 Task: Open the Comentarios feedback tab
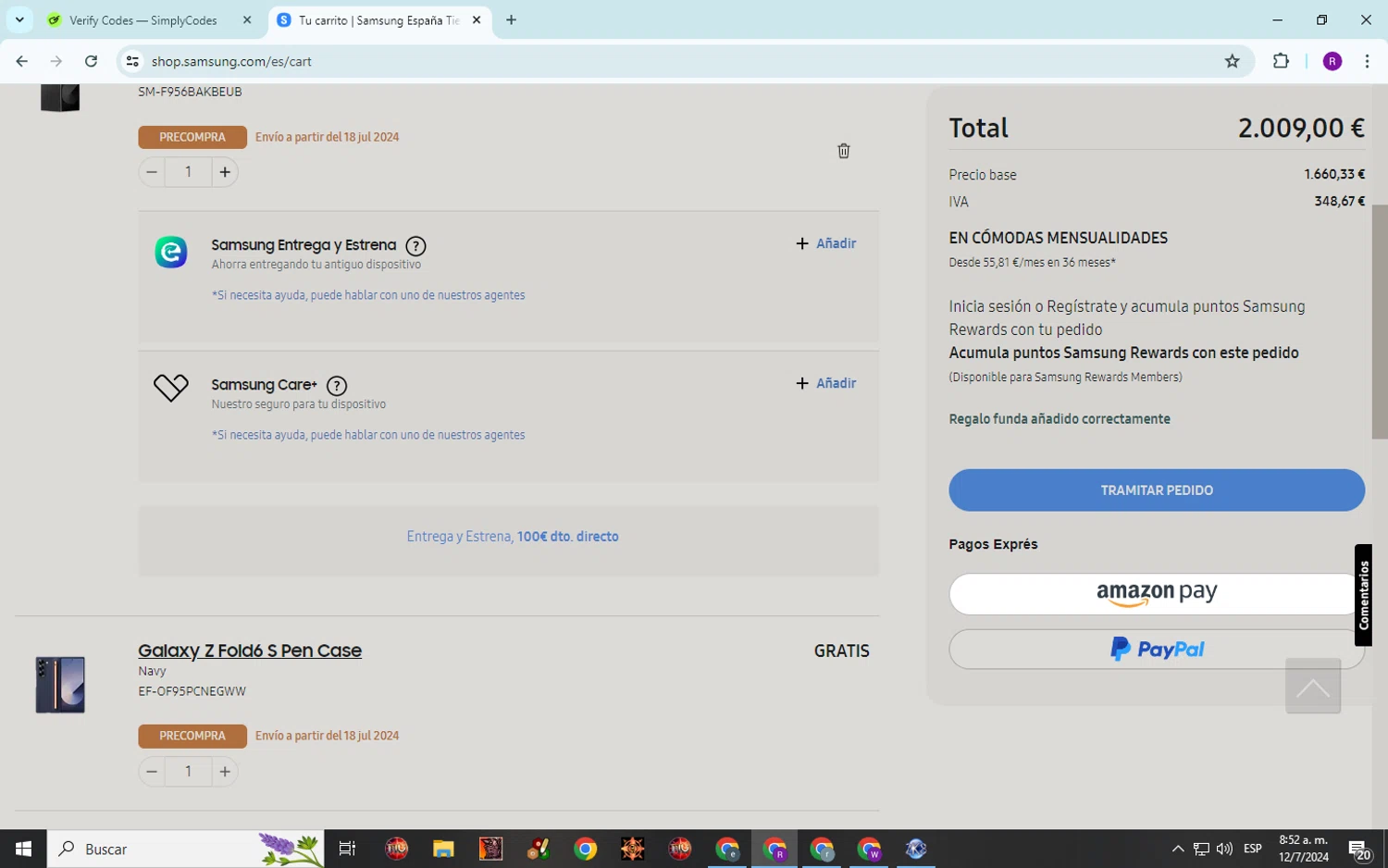pos(1363,595)
